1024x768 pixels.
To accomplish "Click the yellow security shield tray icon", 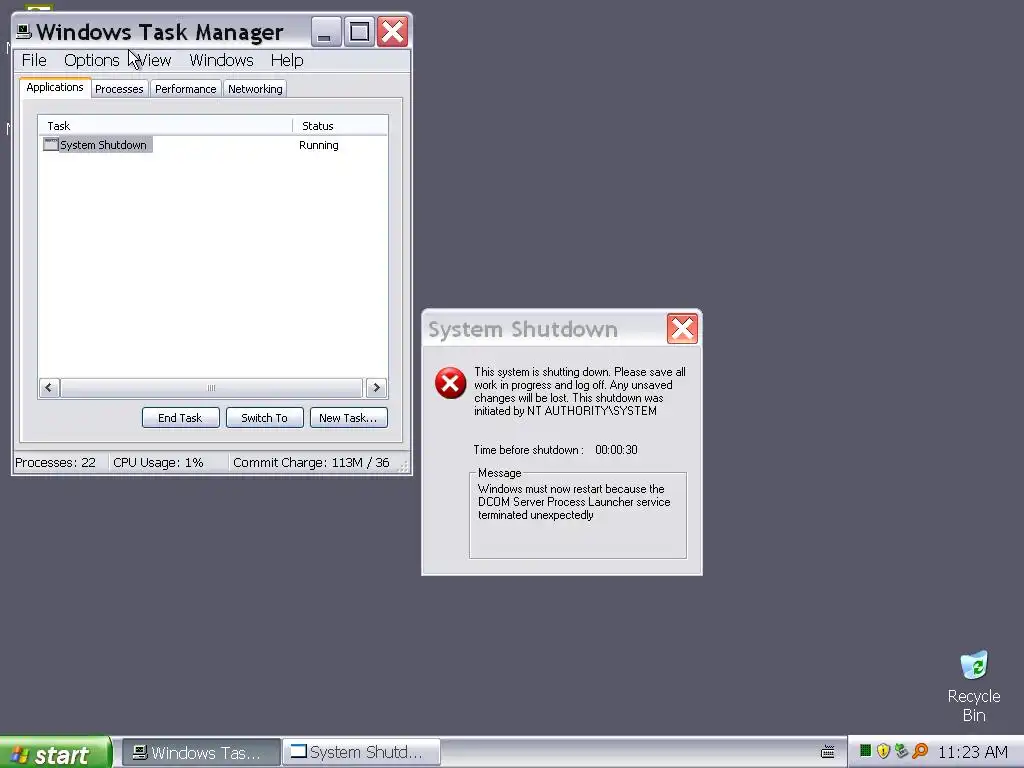I will [x=883, y=751].
